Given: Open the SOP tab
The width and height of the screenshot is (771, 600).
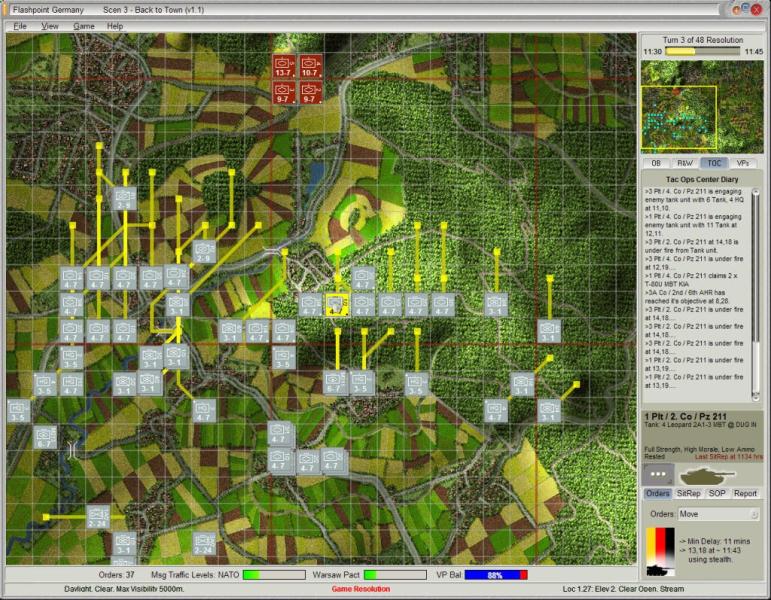Looking at the screenshot, I should click(x=716, y=493).
